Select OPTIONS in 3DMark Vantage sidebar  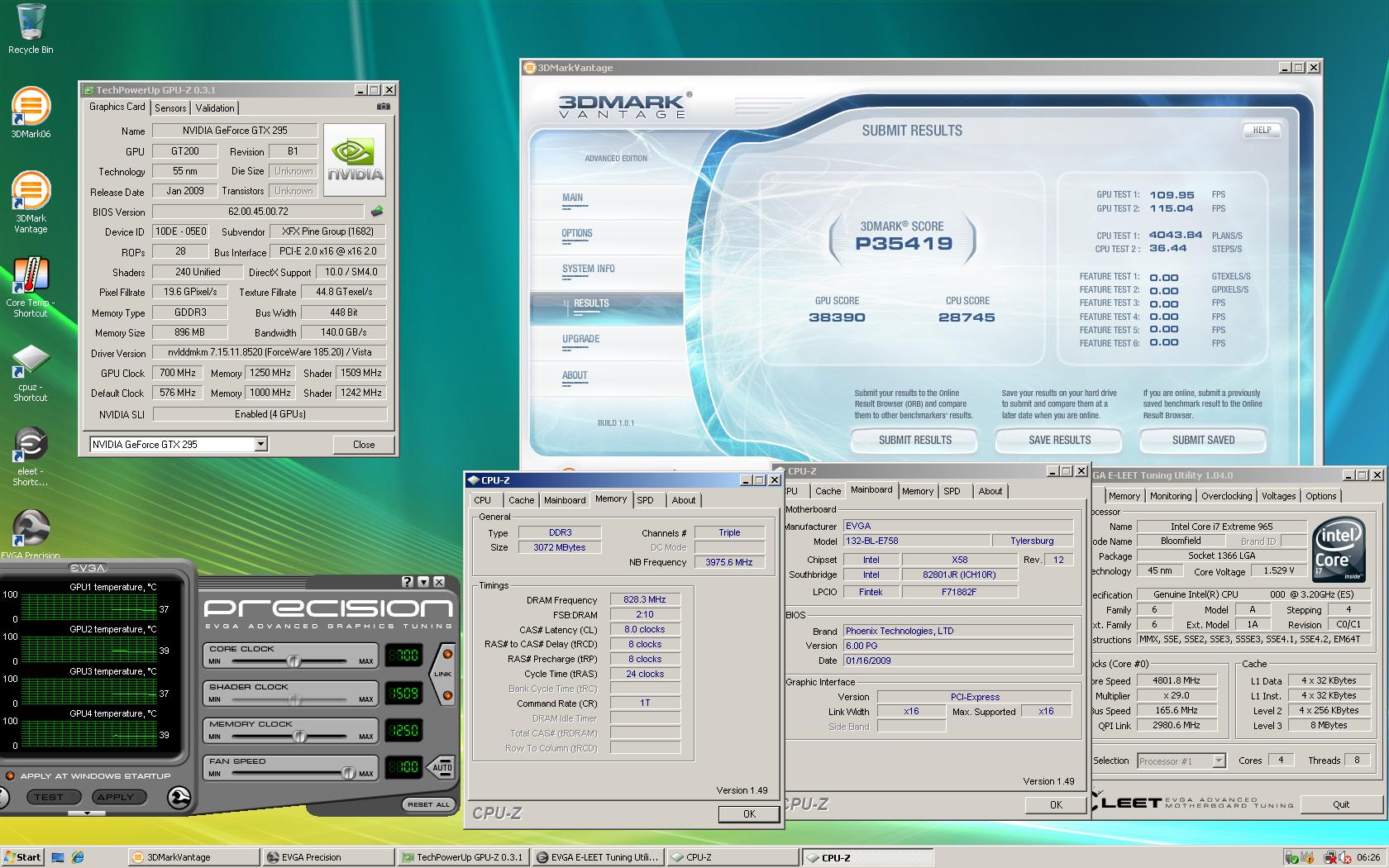click(x=577, y=234)
